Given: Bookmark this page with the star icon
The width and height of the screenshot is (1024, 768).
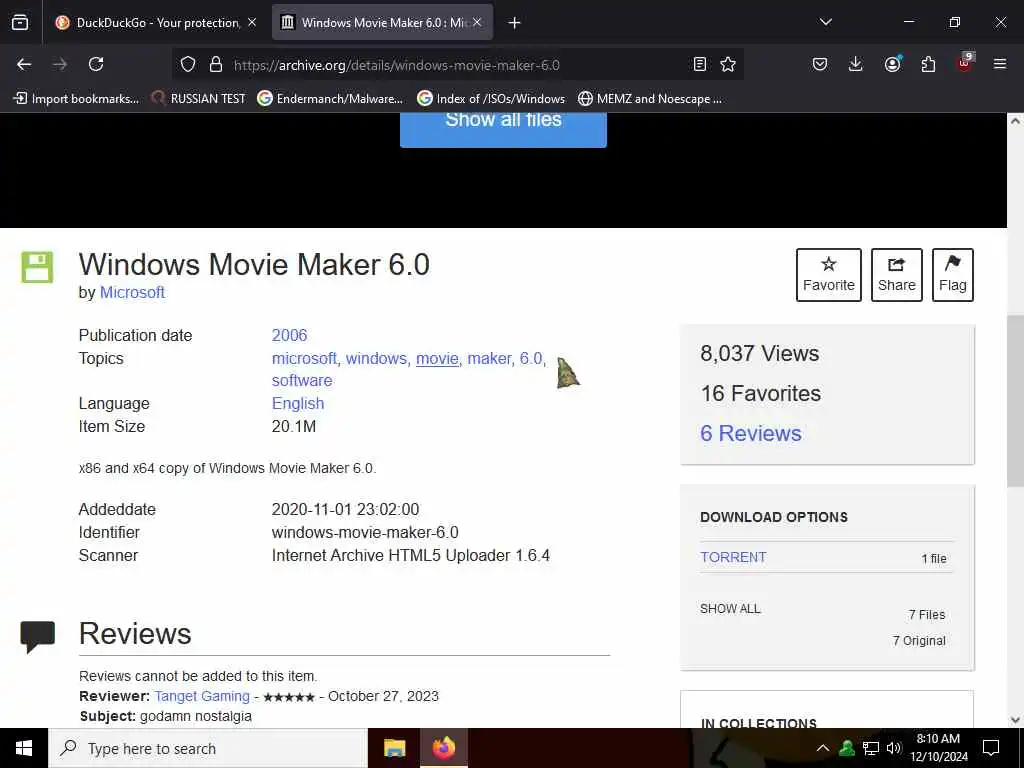Looking at the screenshot, I should pyautogui.click(x=728, y=64).
